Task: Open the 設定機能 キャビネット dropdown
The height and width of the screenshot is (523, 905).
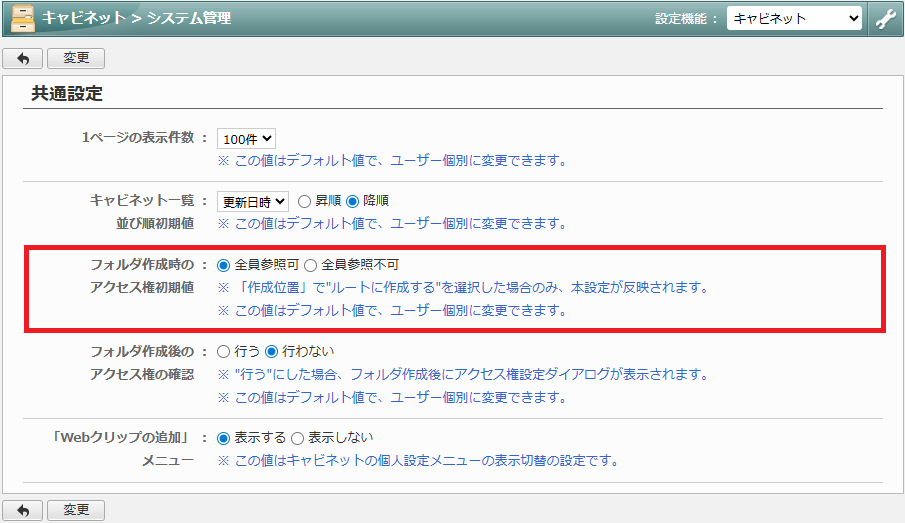Action: tap(794, 18)
